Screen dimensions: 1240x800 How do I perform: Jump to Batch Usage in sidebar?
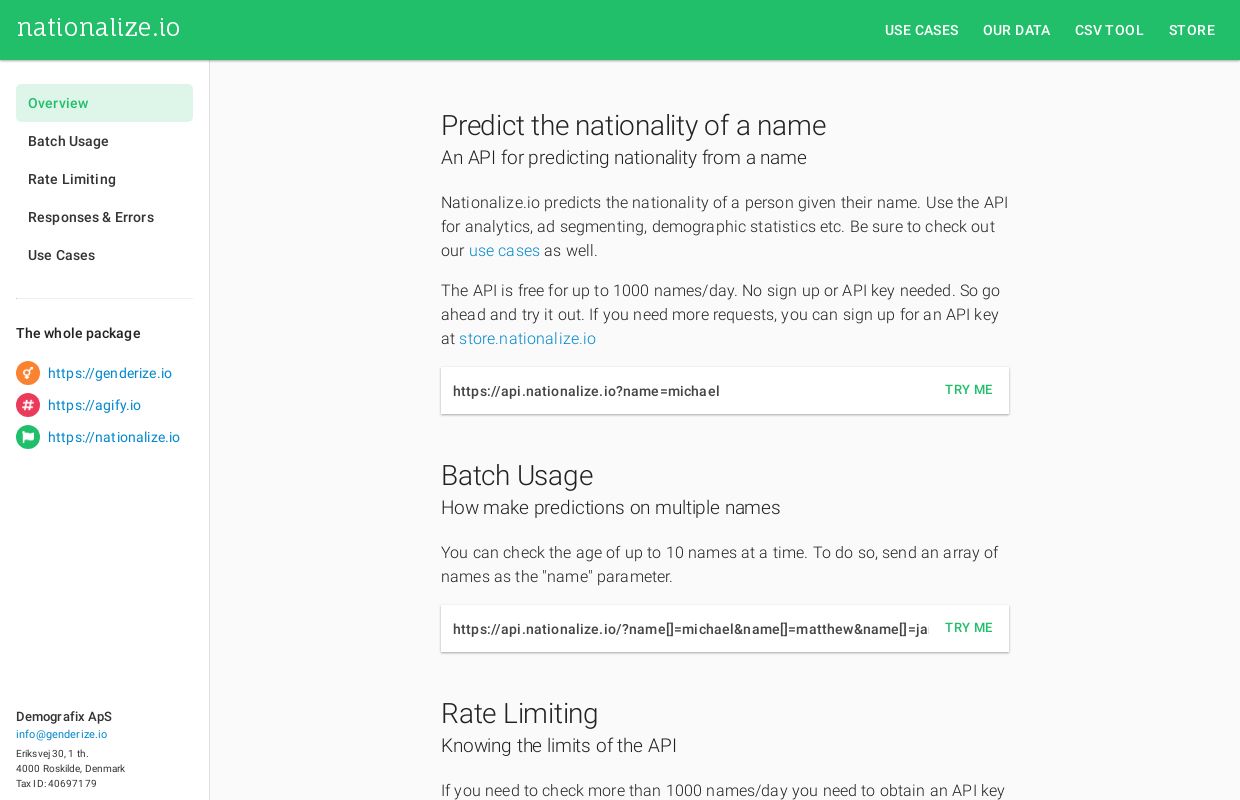(x=104, y=141)
